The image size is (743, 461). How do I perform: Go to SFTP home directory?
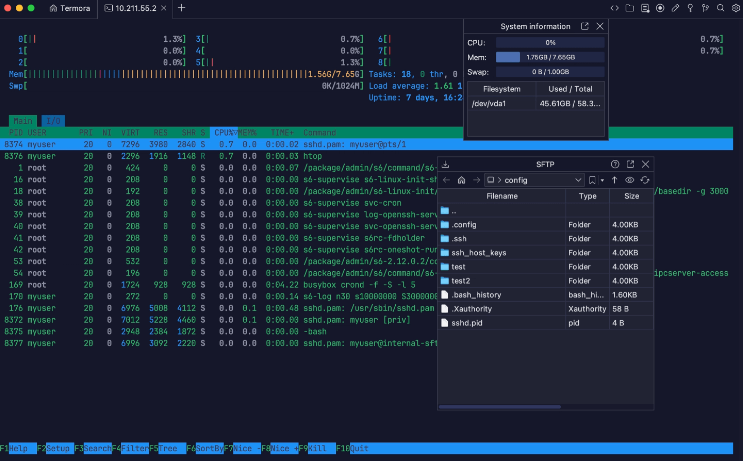pyautogui.click(x=462, y=180)
